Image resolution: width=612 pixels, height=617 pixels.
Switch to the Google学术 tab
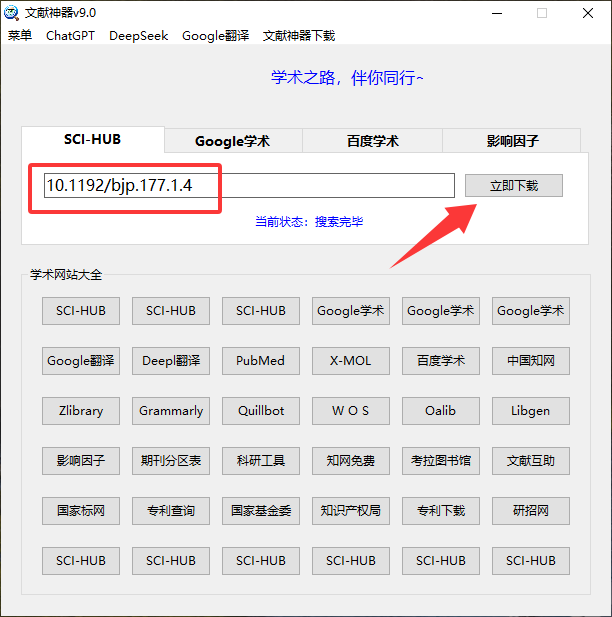pos(233,141)
